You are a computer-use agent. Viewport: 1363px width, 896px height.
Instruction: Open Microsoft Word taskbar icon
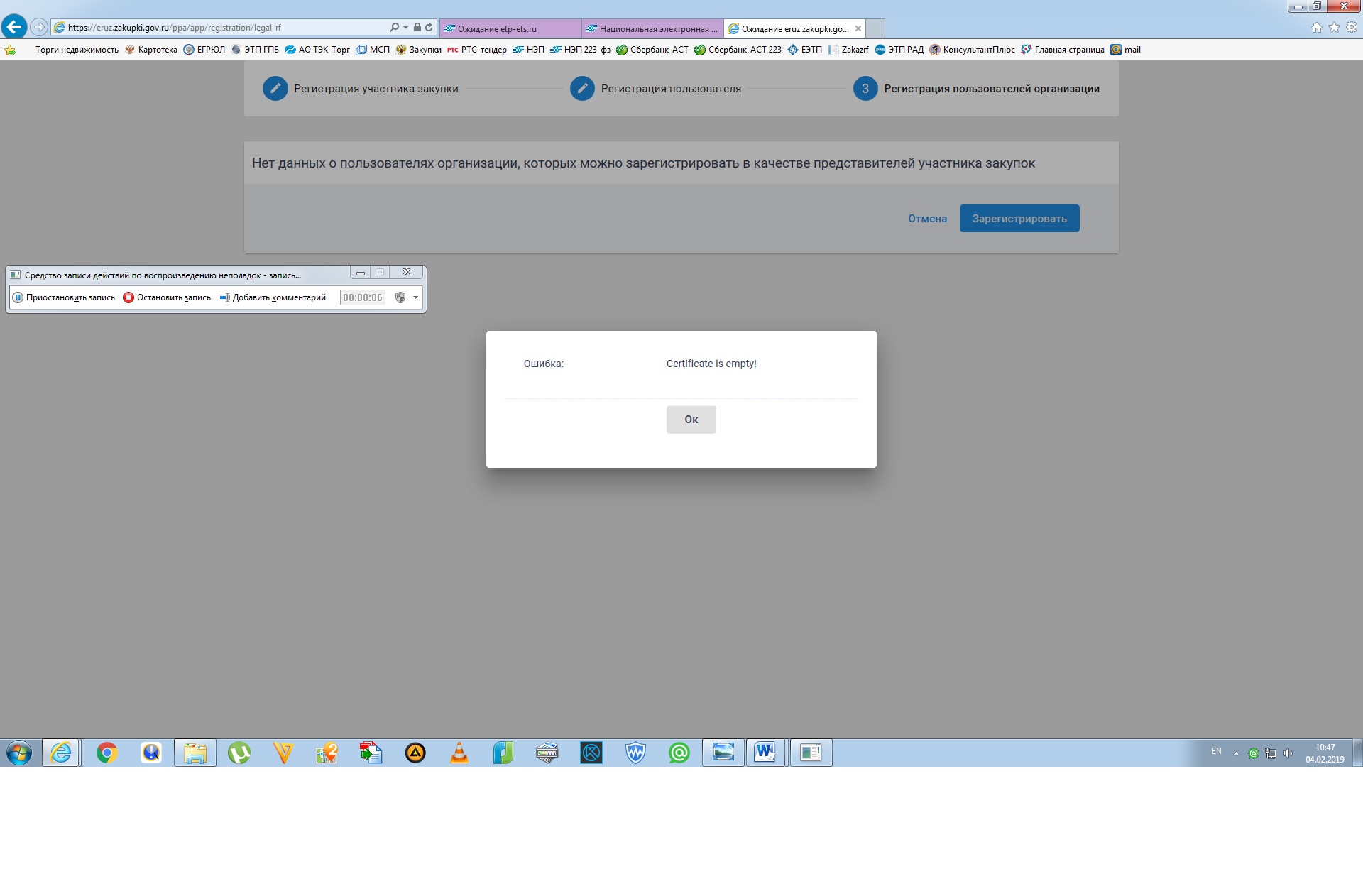point(765,753)
